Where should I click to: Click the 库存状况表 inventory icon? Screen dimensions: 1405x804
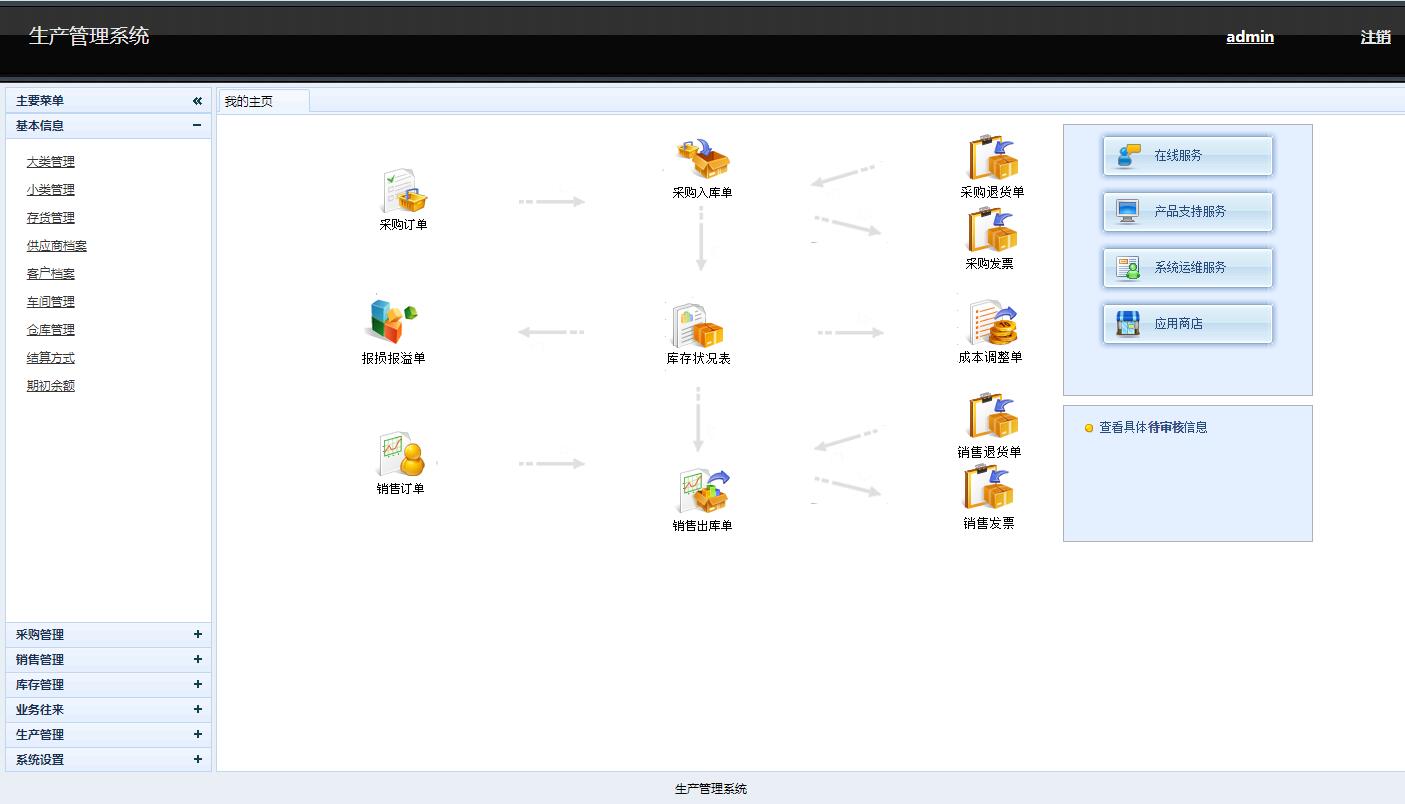pyautogui.click(x=699, y=326)
